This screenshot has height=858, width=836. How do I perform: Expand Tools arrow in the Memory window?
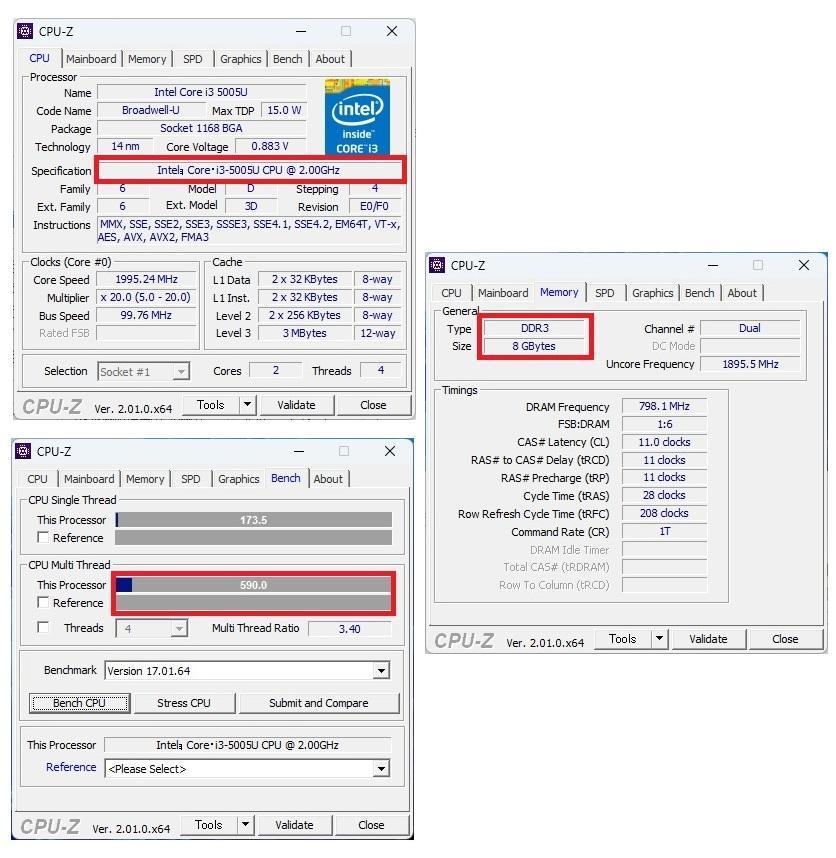659,639
